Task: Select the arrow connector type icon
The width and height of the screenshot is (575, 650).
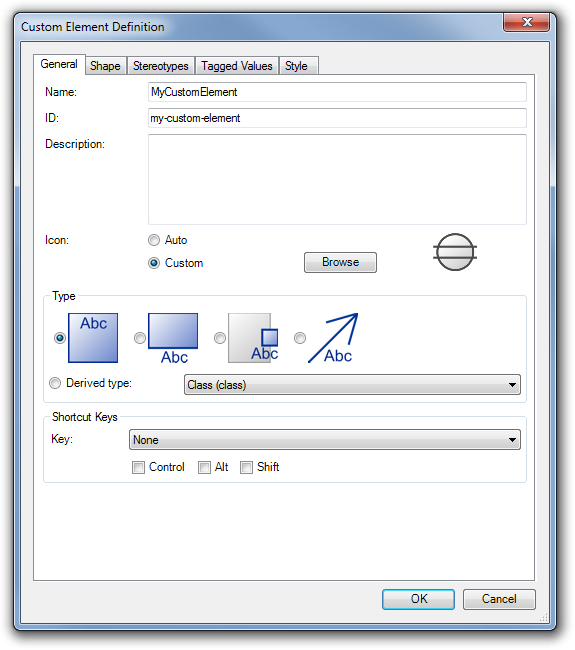Action: (x=333, y=338)
